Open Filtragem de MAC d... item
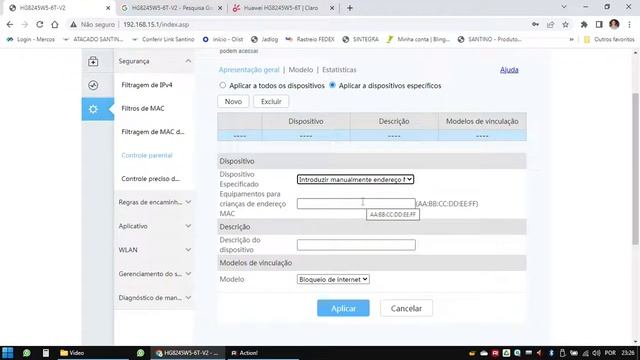640x360 pixels. (153, 132)
